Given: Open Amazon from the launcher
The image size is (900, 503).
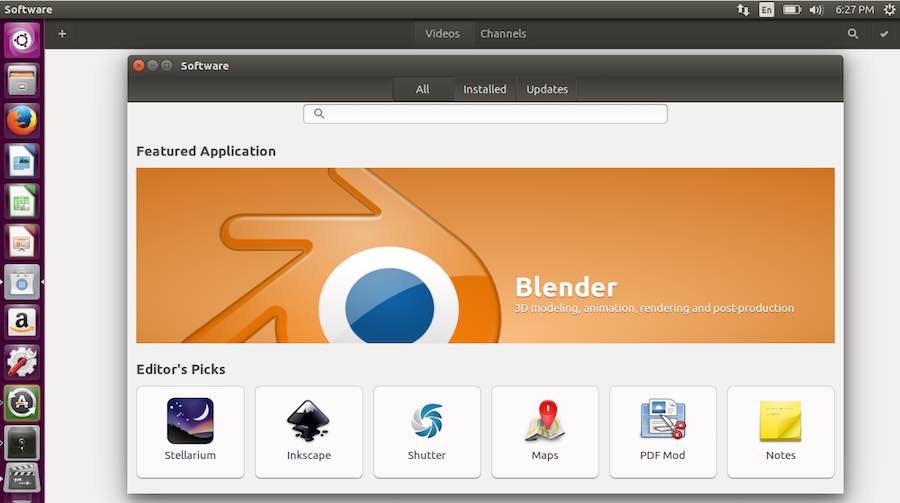Looking at the screenshot, I should coord(22,322).
